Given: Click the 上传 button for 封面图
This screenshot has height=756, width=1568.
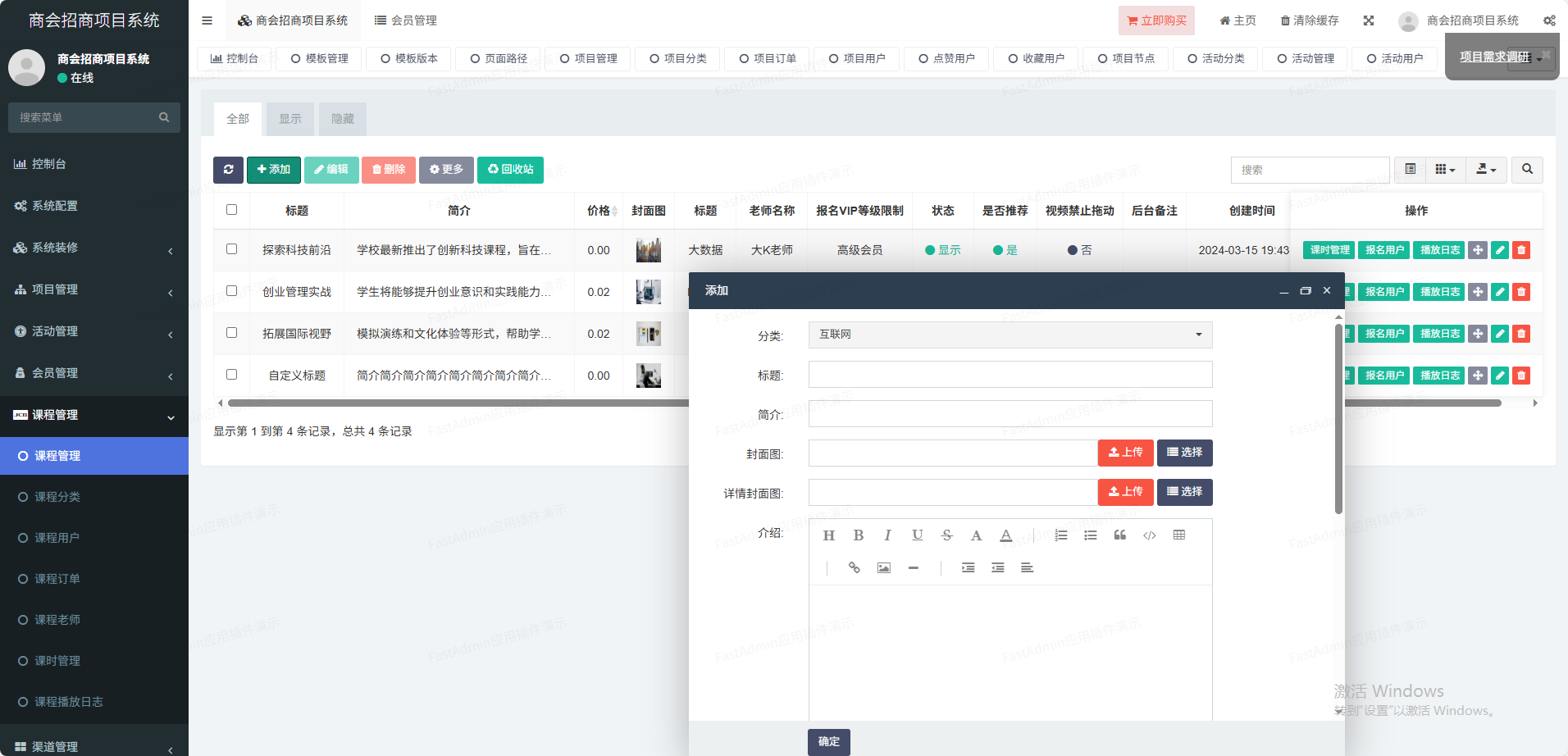Looking at the screenshot, I should tap(1125, 453).
